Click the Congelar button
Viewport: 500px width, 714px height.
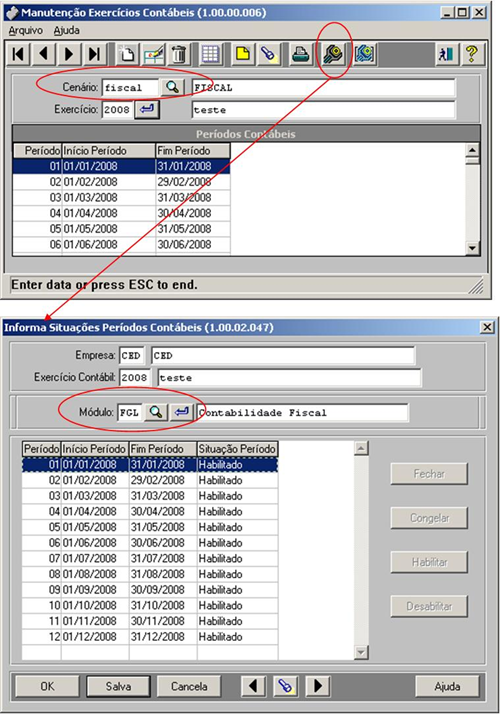tap(429, 518)
